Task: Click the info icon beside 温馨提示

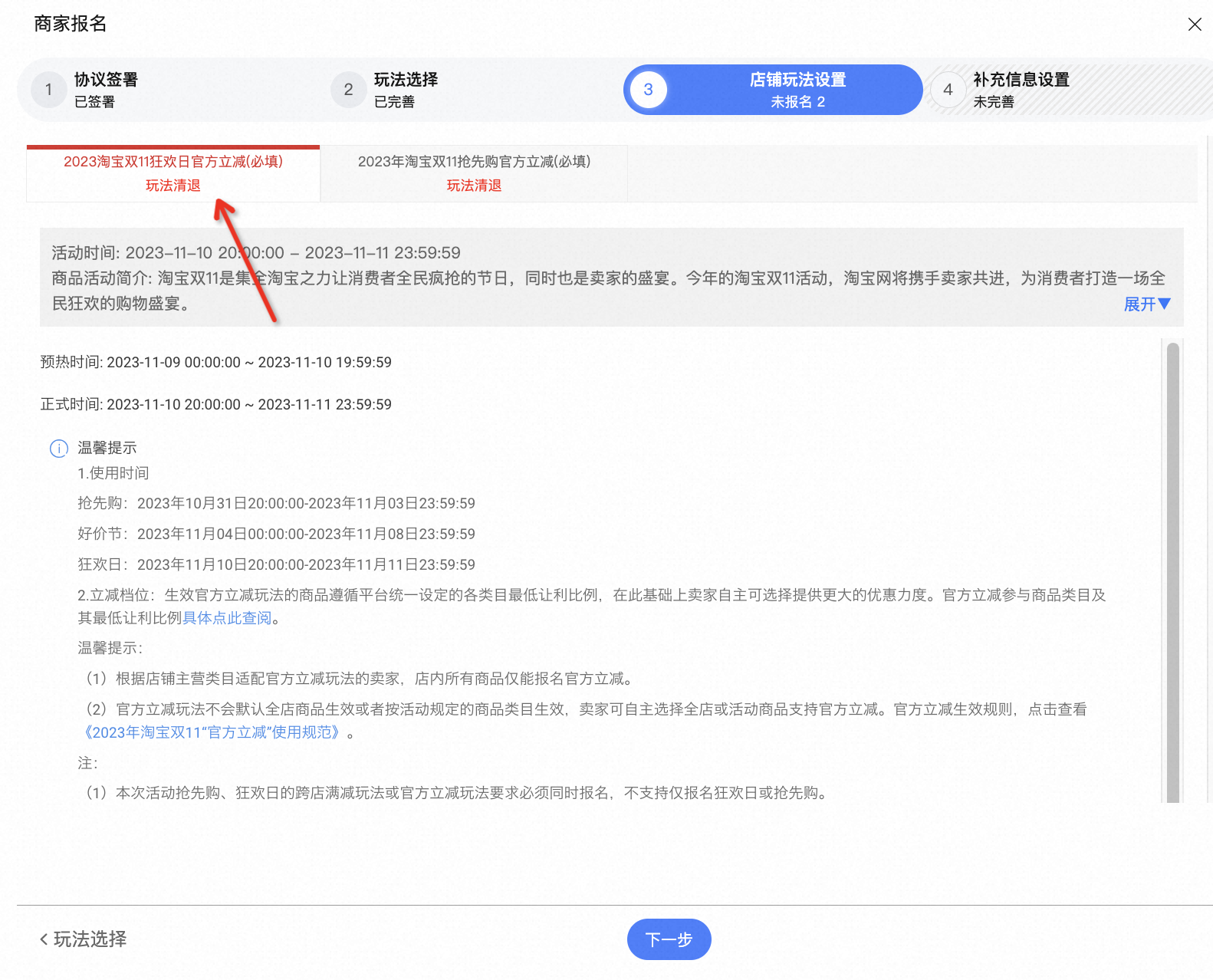Action: 59,449
